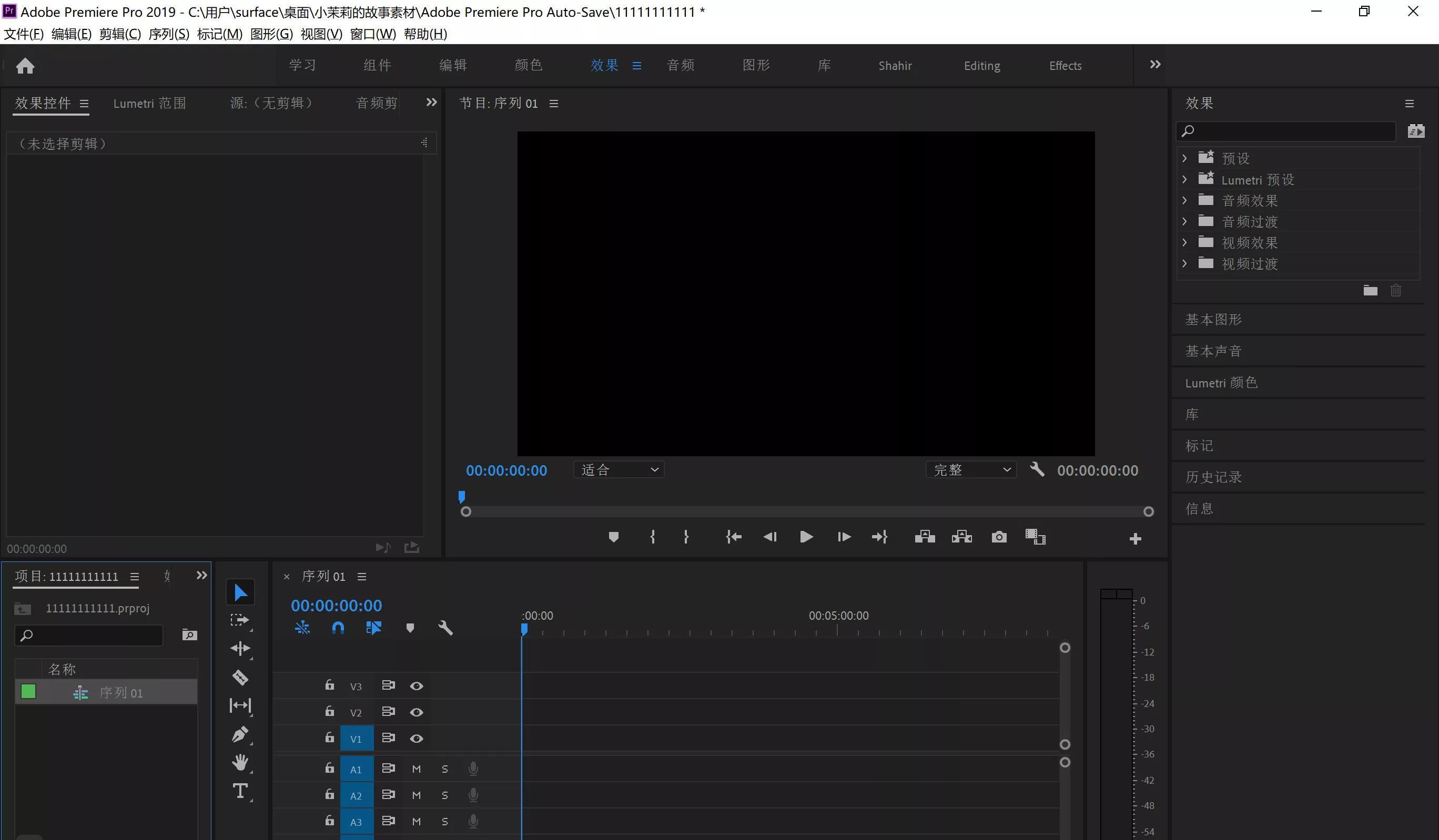This screenshot has width=1439, height=840.
Task: Toggle timeline snapping magnet
Action: pyautogui.click(x=338, y=628)
